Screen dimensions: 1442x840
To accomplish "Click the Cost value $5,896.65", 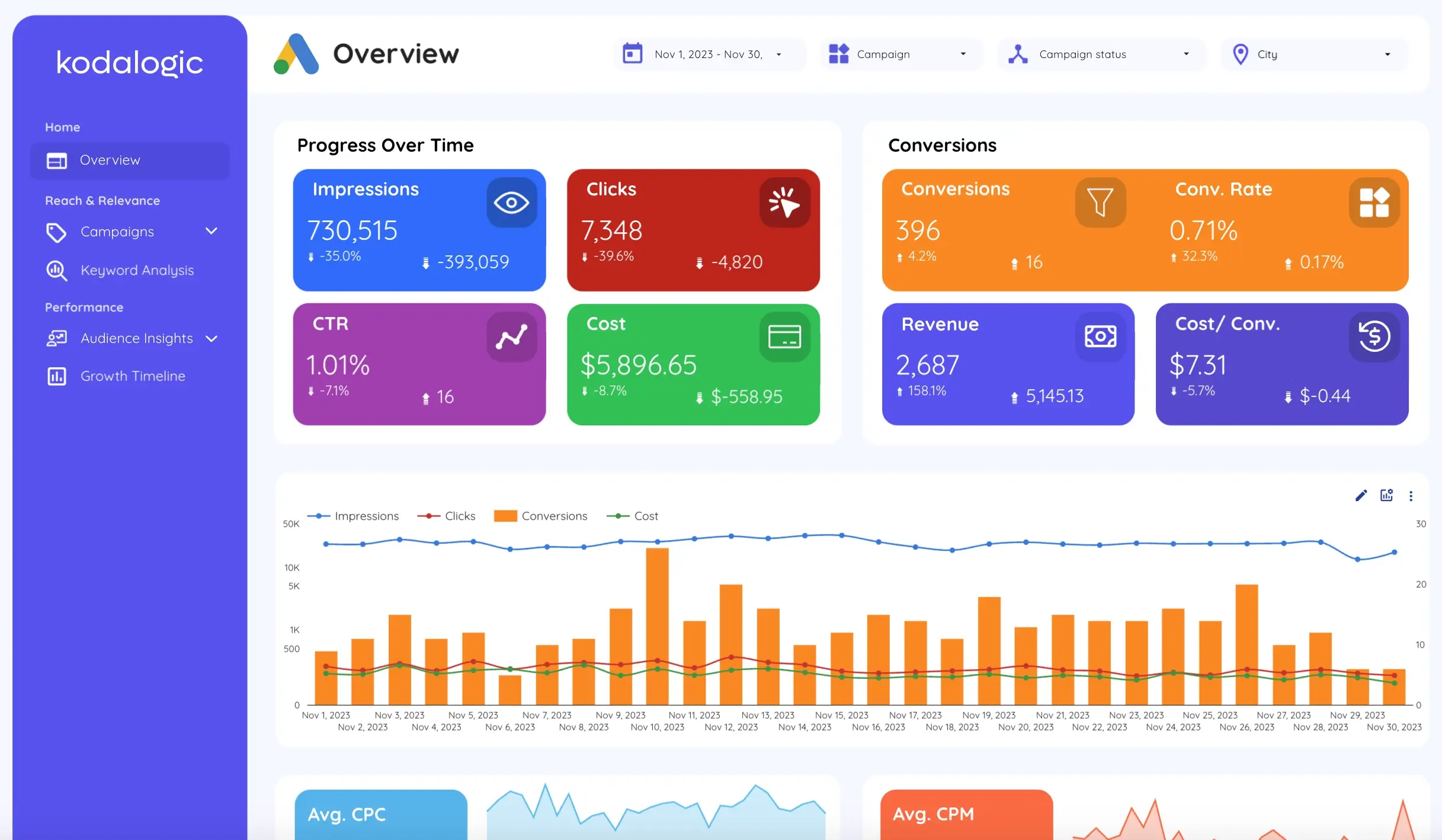I will (638, 365).
